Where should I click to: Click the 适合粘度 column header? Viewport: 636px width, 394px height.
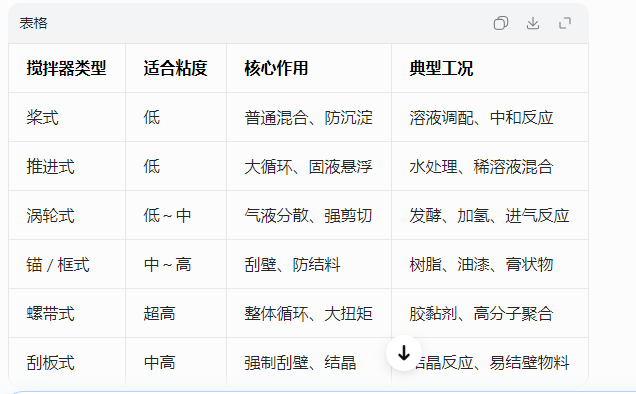click(x=175, y=68)
